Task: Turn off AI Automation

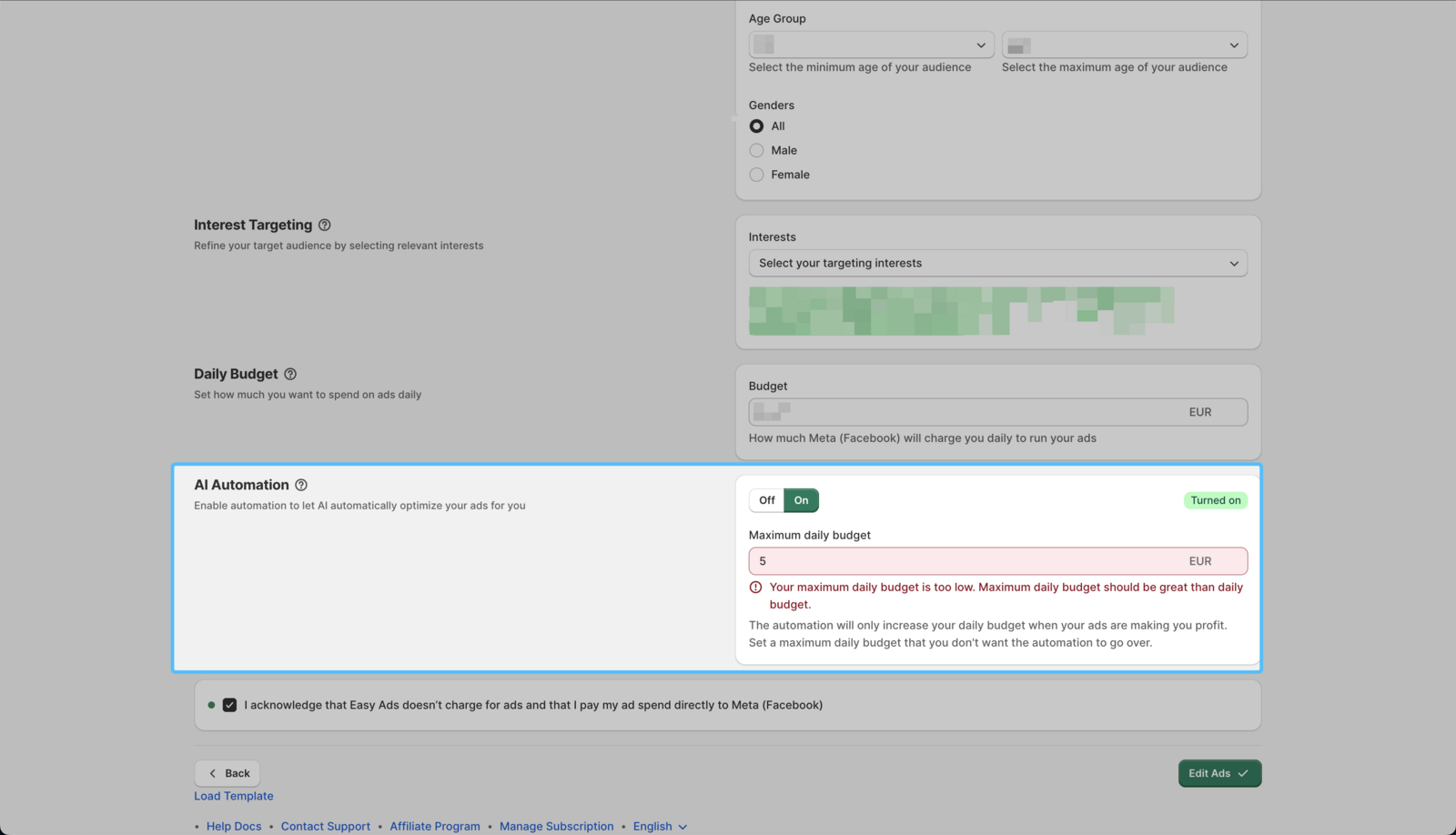Action: click(x=765, y=499)
